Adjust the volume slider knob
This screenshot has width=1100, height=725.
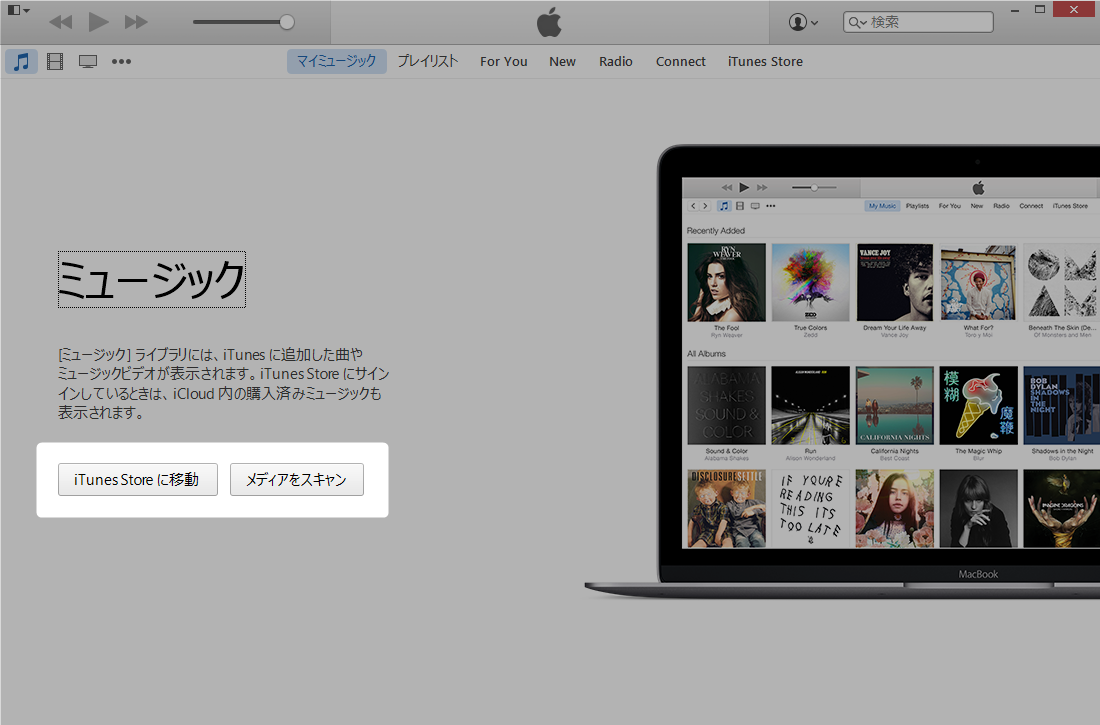tap(287, 22)
